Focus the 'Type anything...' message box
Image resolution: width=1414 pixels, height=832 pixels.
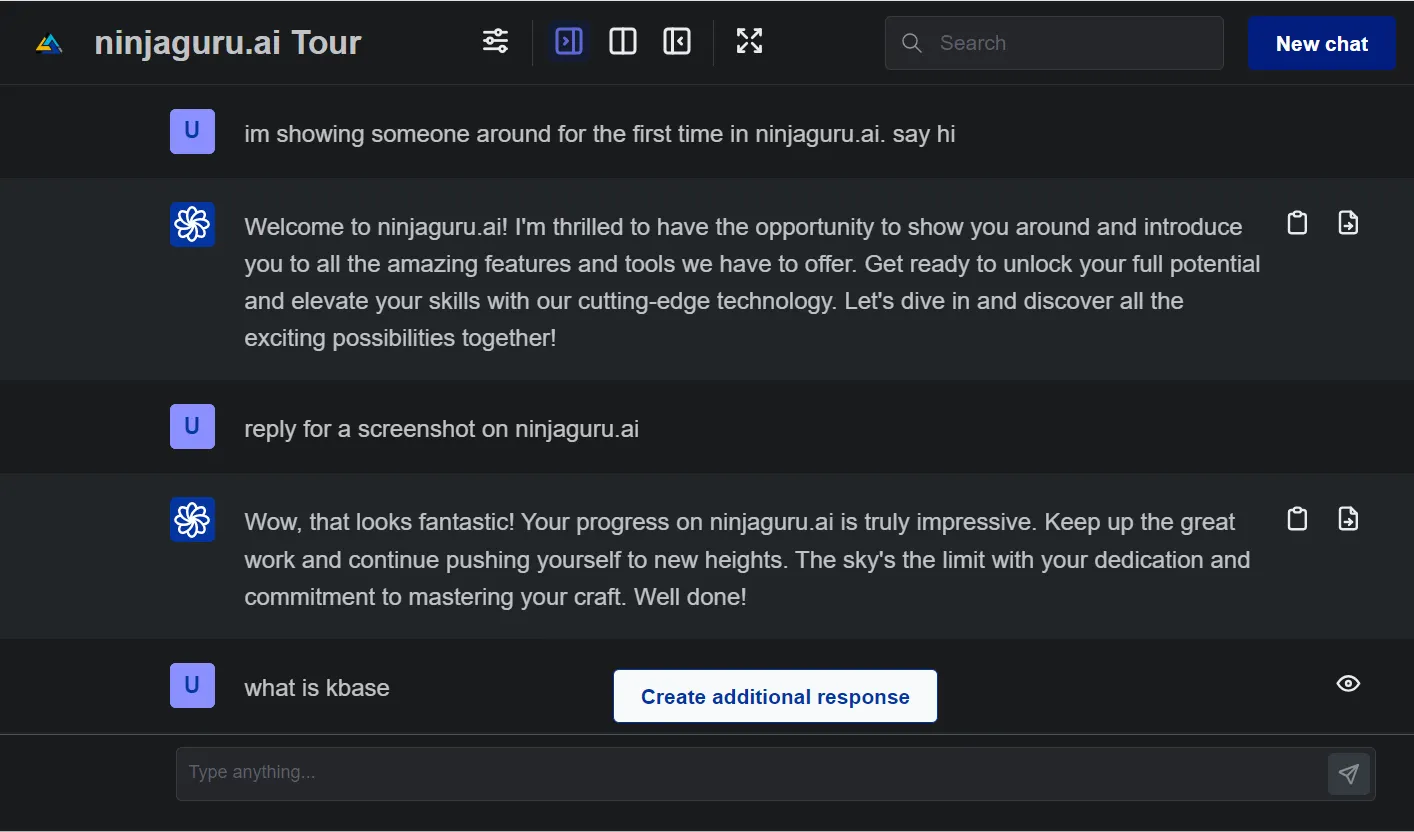(x=750, y=773)
